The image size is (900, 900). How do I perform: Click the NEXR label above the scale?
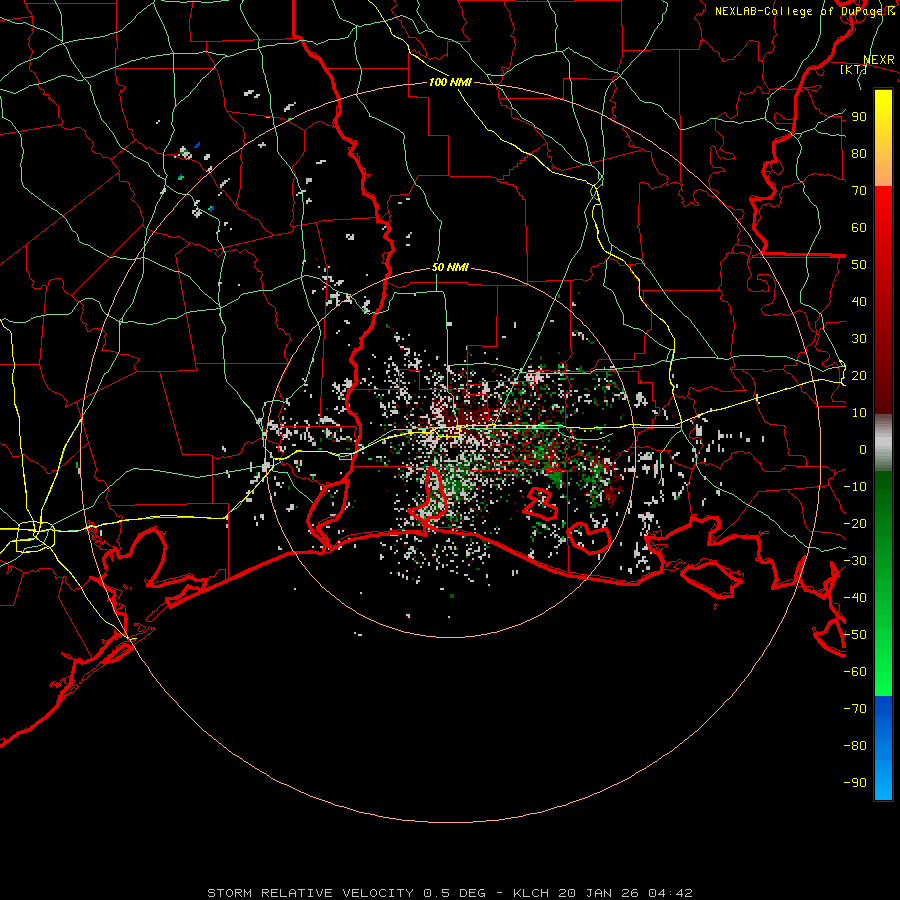(x=879, y=60)
